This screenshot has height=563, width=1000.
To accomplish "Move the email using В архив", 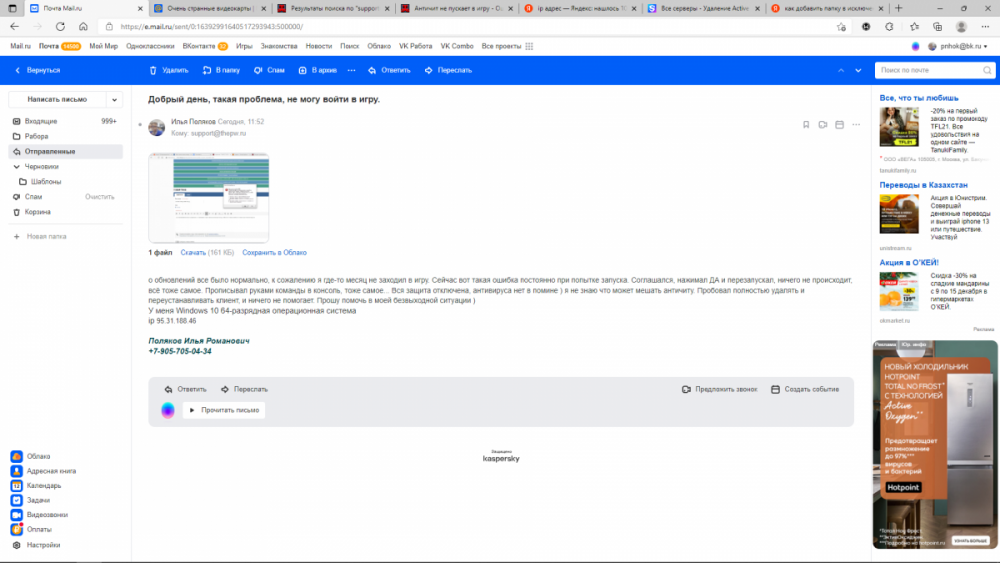I will coord(317,70).
